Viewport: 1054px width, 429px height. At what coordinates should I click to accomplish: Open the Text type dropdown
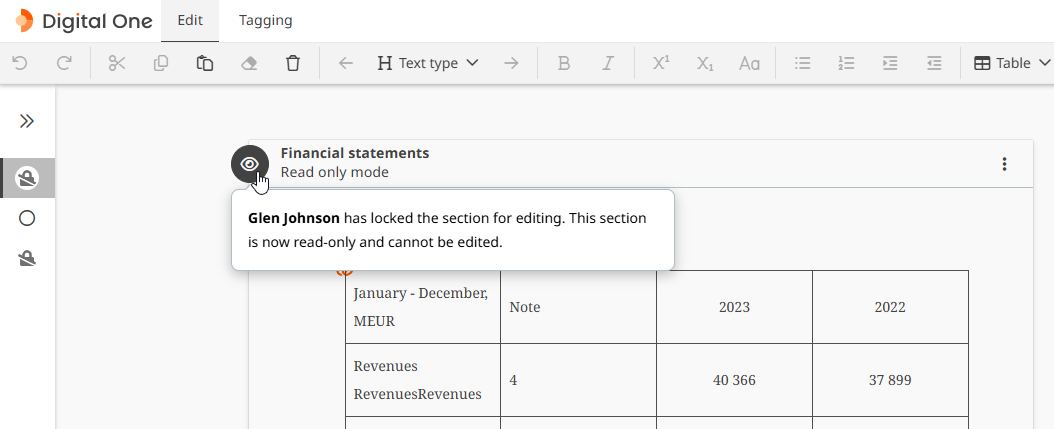coord(428,63)
